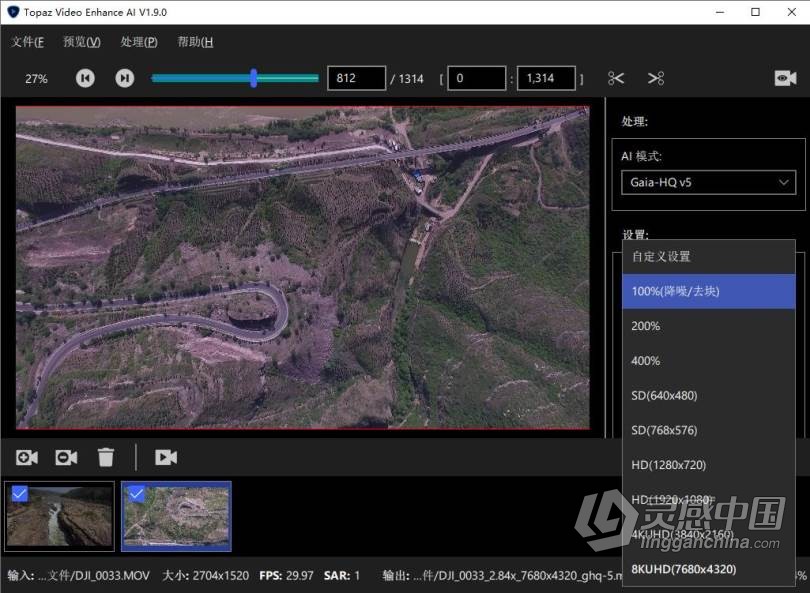The image size is (810, 593).
Task: Click the add video camera icon
Action: (27, 457)
